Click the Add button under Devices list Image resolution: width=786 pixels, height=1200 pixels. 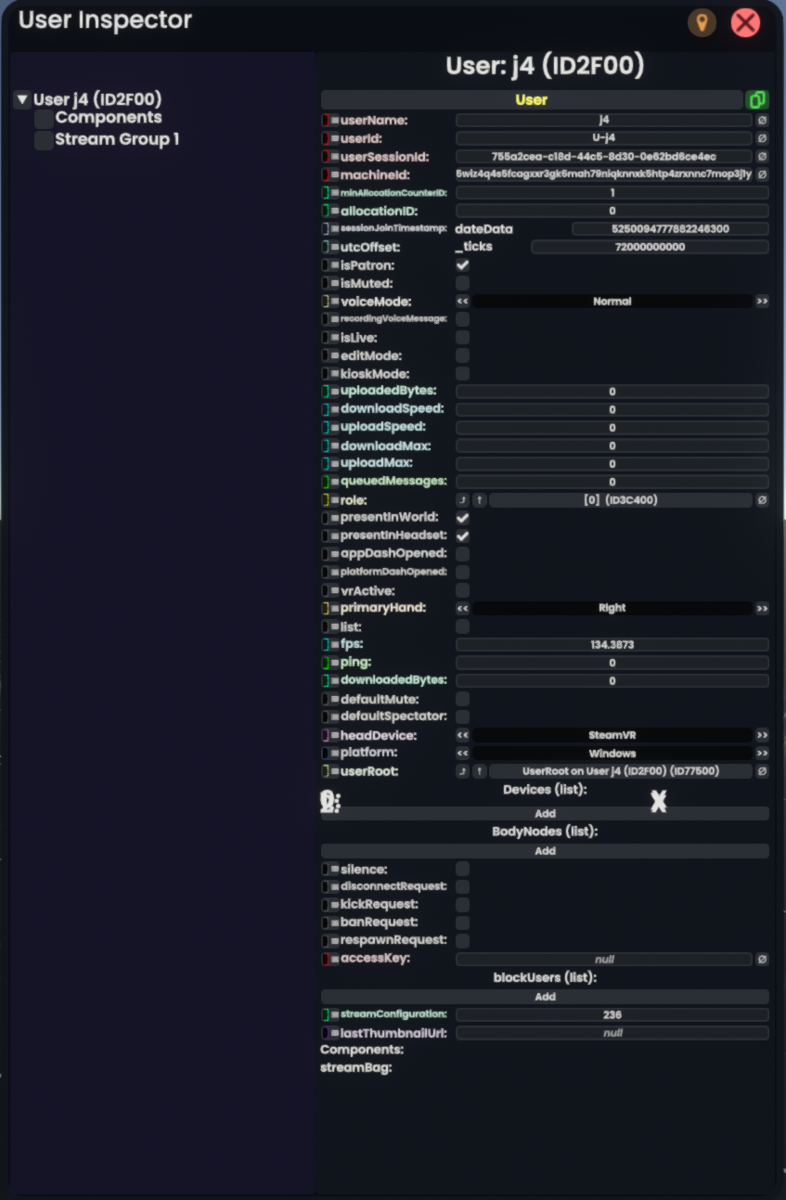(x=545, y=814)
